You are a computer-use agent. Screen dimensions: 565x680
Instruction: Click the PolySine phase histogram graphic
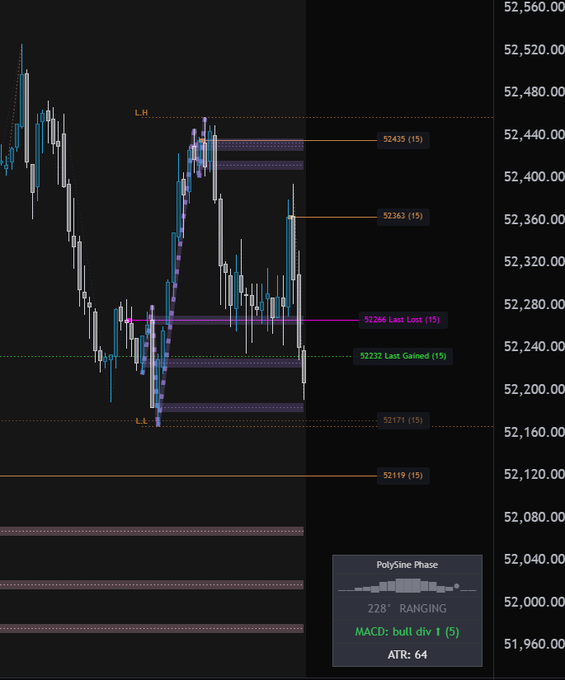pyautogui.click(x=407, y=586)
